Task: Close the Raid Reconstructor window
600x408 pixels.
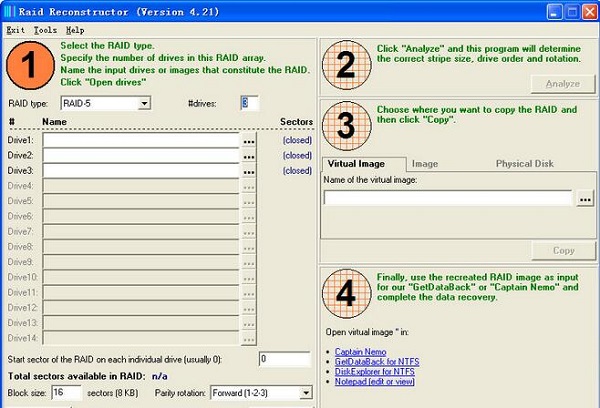Action: [x=589, y=12]
